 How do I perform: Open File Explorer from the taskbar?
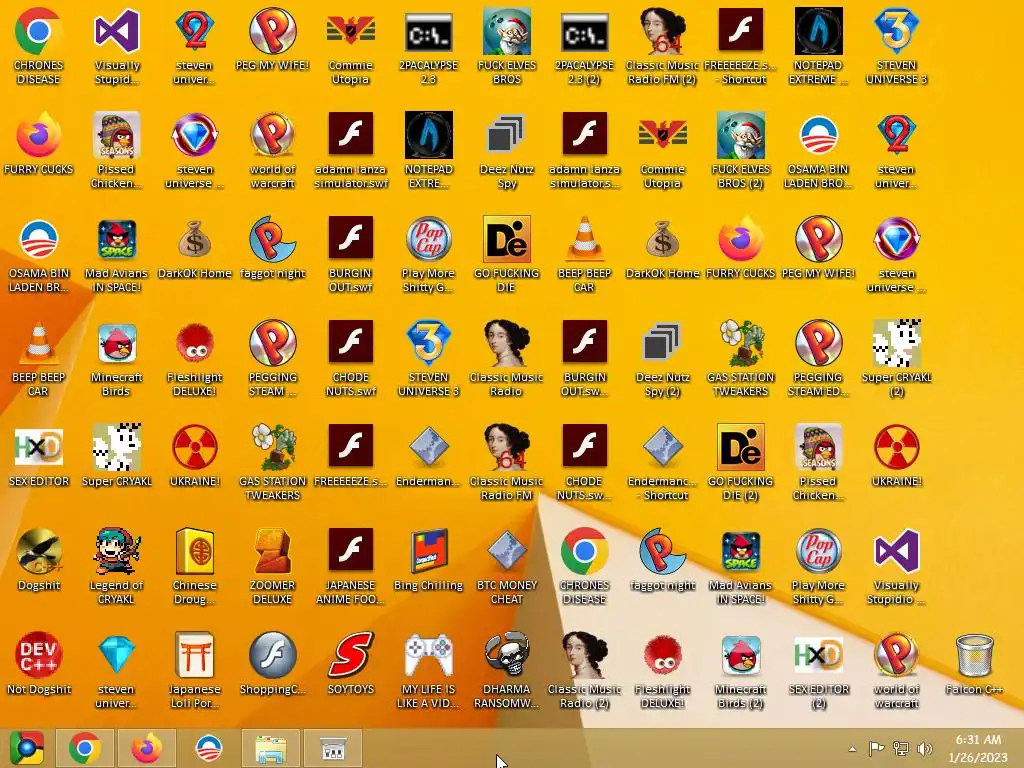(271, 748)
